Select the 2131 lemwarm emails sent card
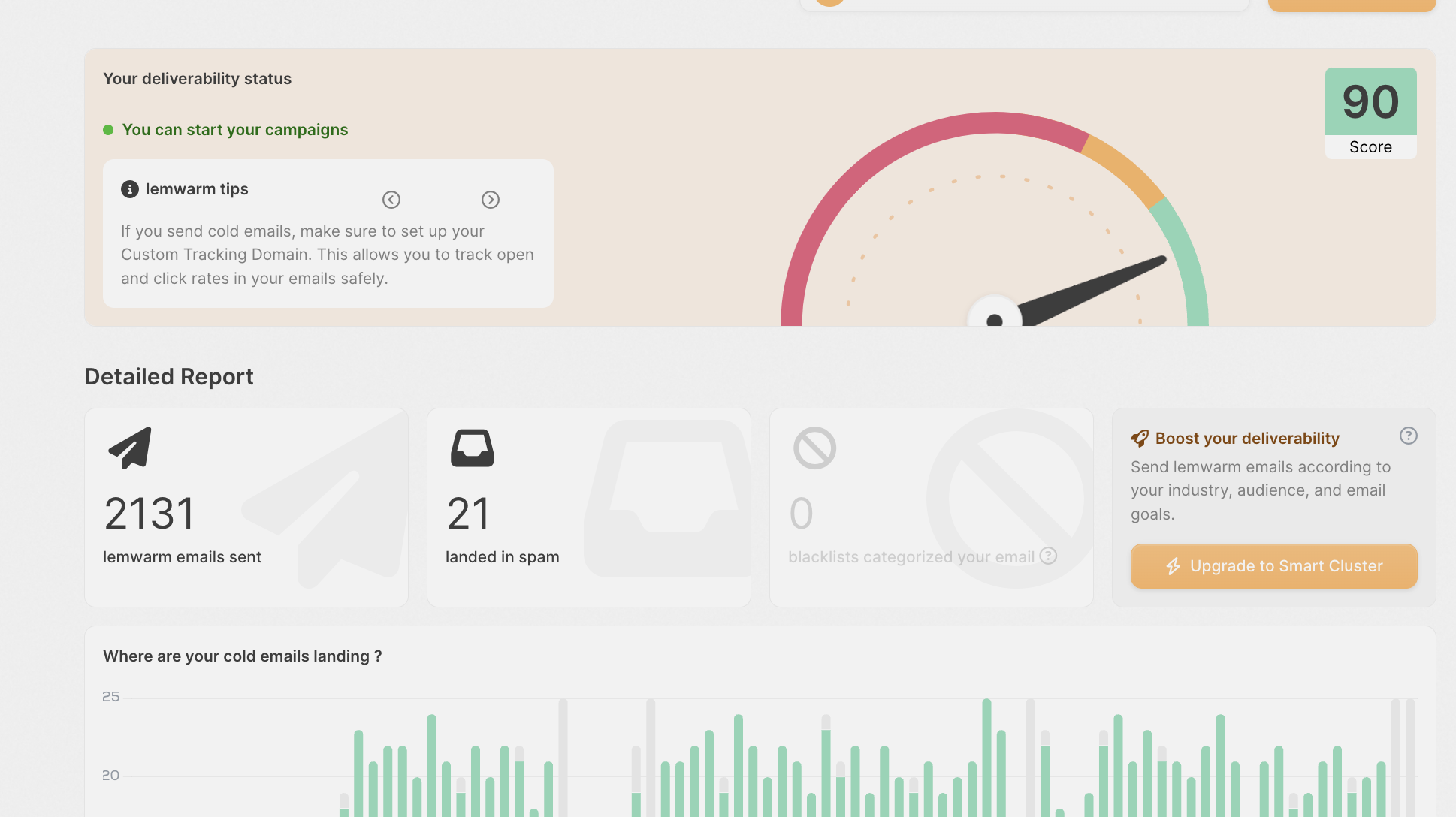The image size is (1456, 817). click(246, 508)
